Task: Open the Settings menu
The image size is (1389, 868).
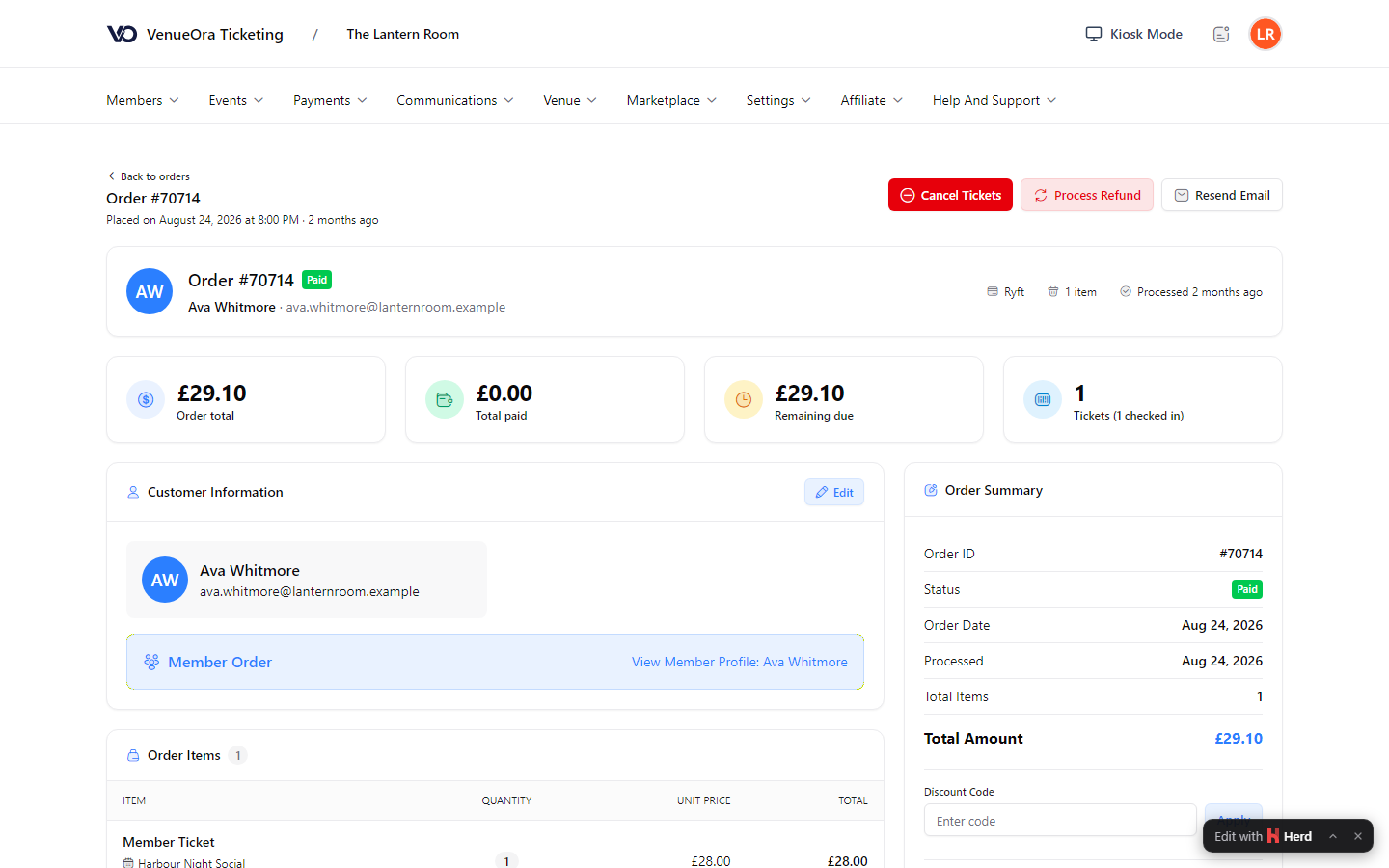Action: tap(778, 100)
